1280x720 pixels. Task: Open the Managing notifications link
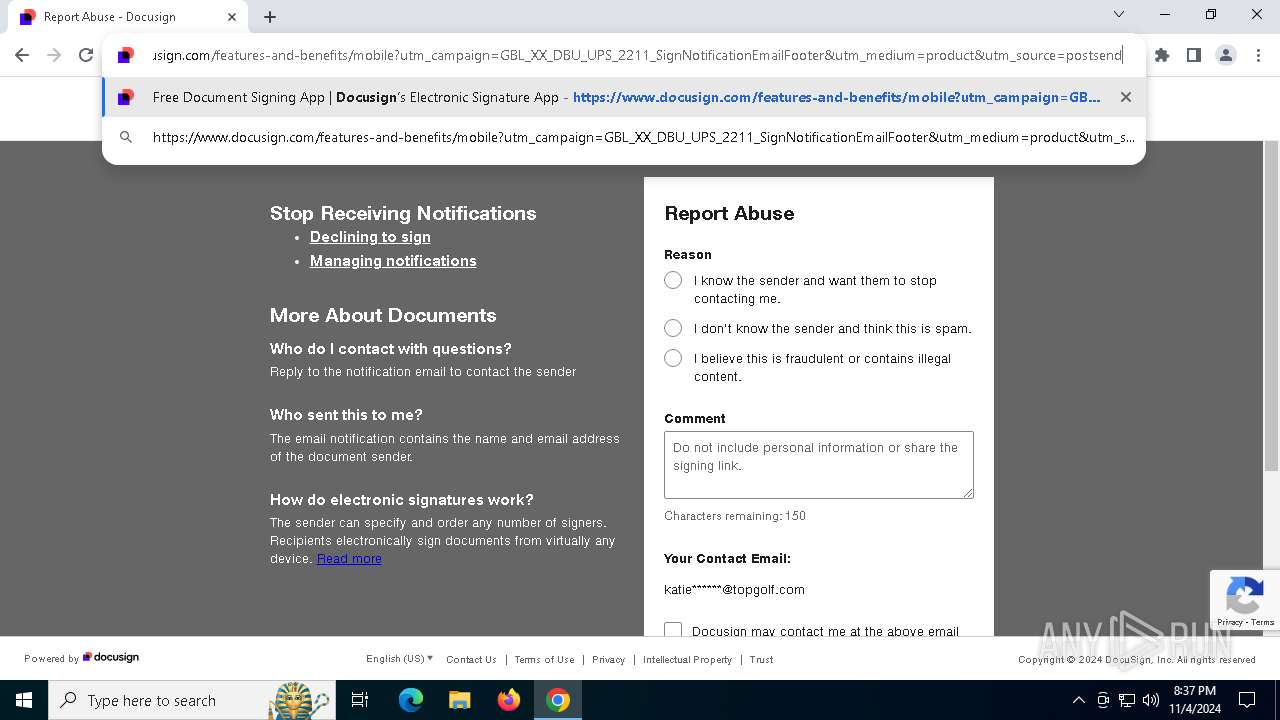(x=393, y=261)
